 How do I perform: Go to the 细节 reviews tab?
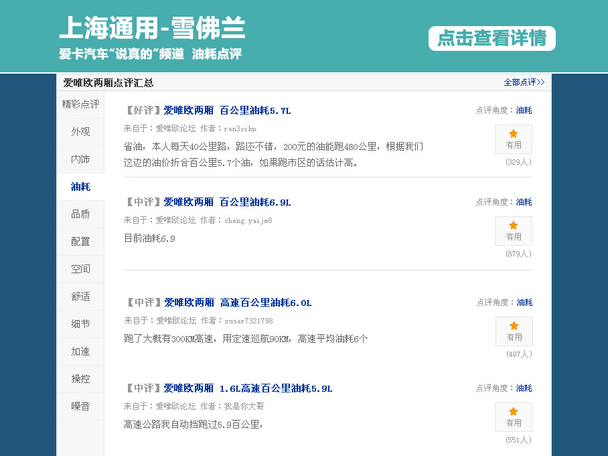click(80, 324)
